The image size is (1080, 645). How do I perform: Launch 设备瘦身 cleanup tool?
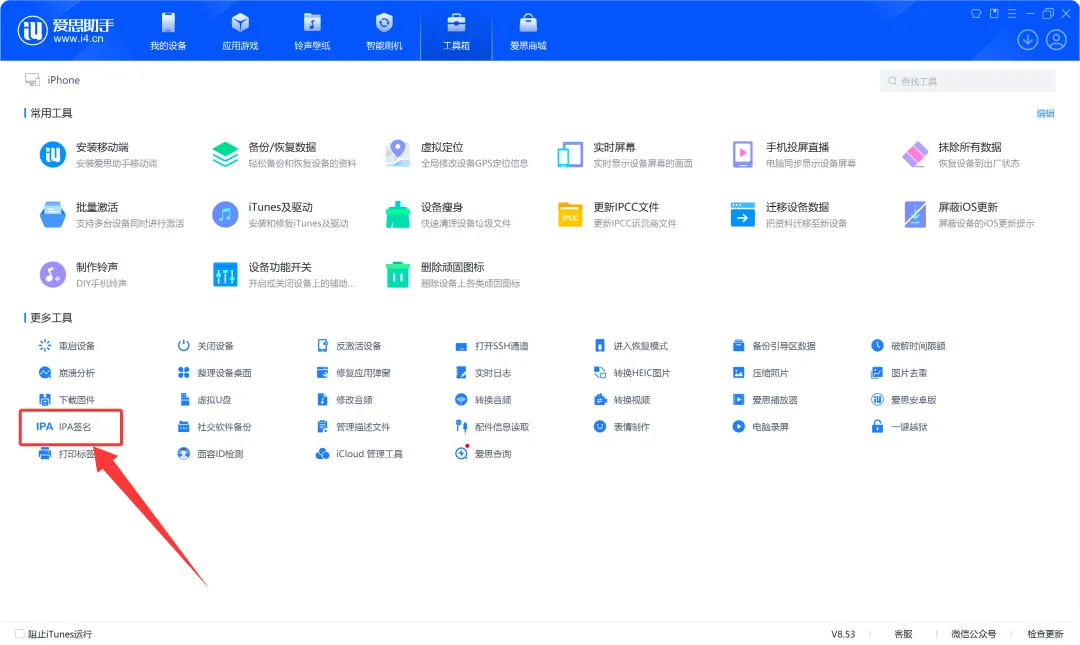448,214
